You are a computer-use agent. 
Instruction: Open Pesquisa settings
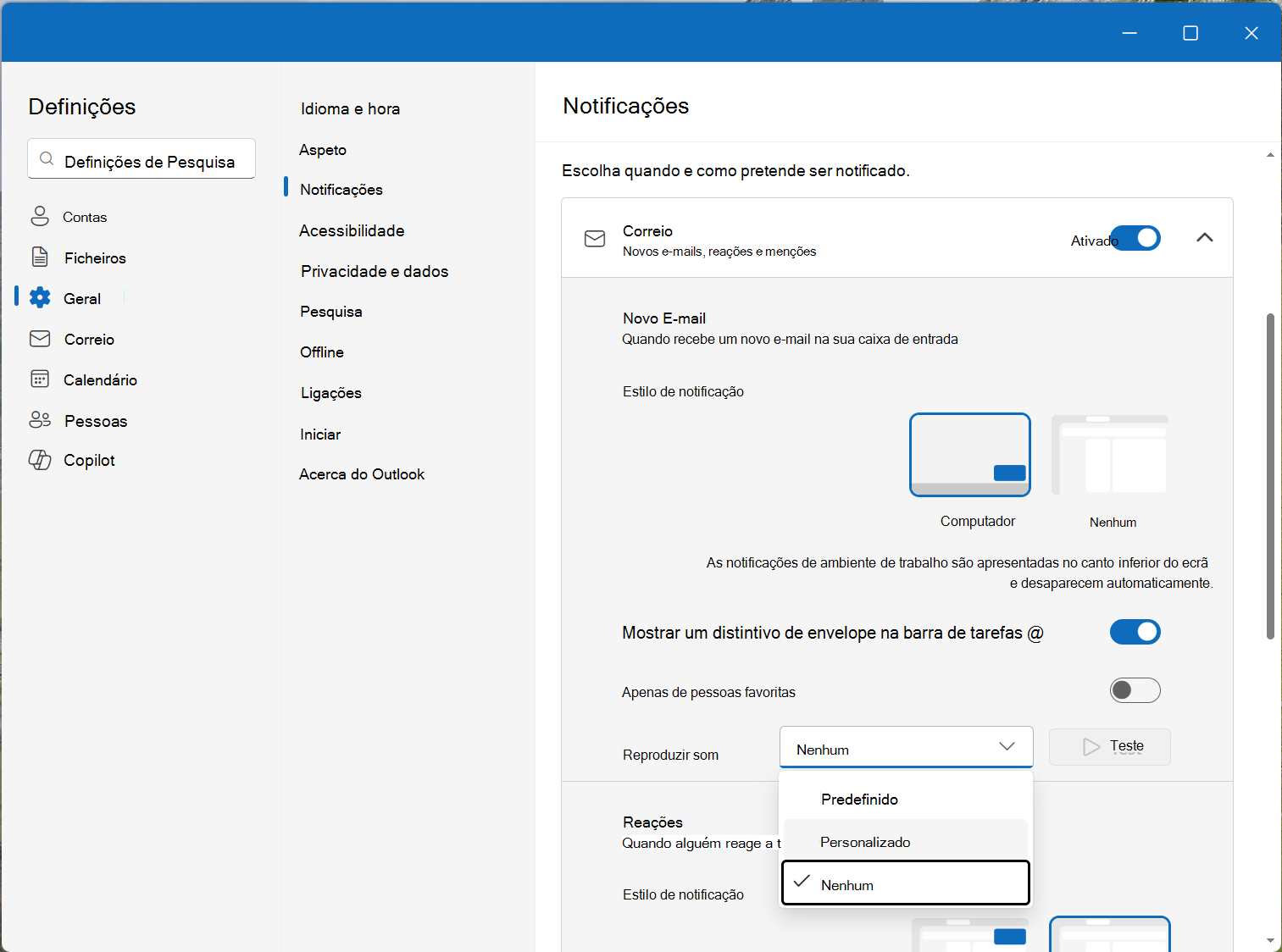click(331, 312)
